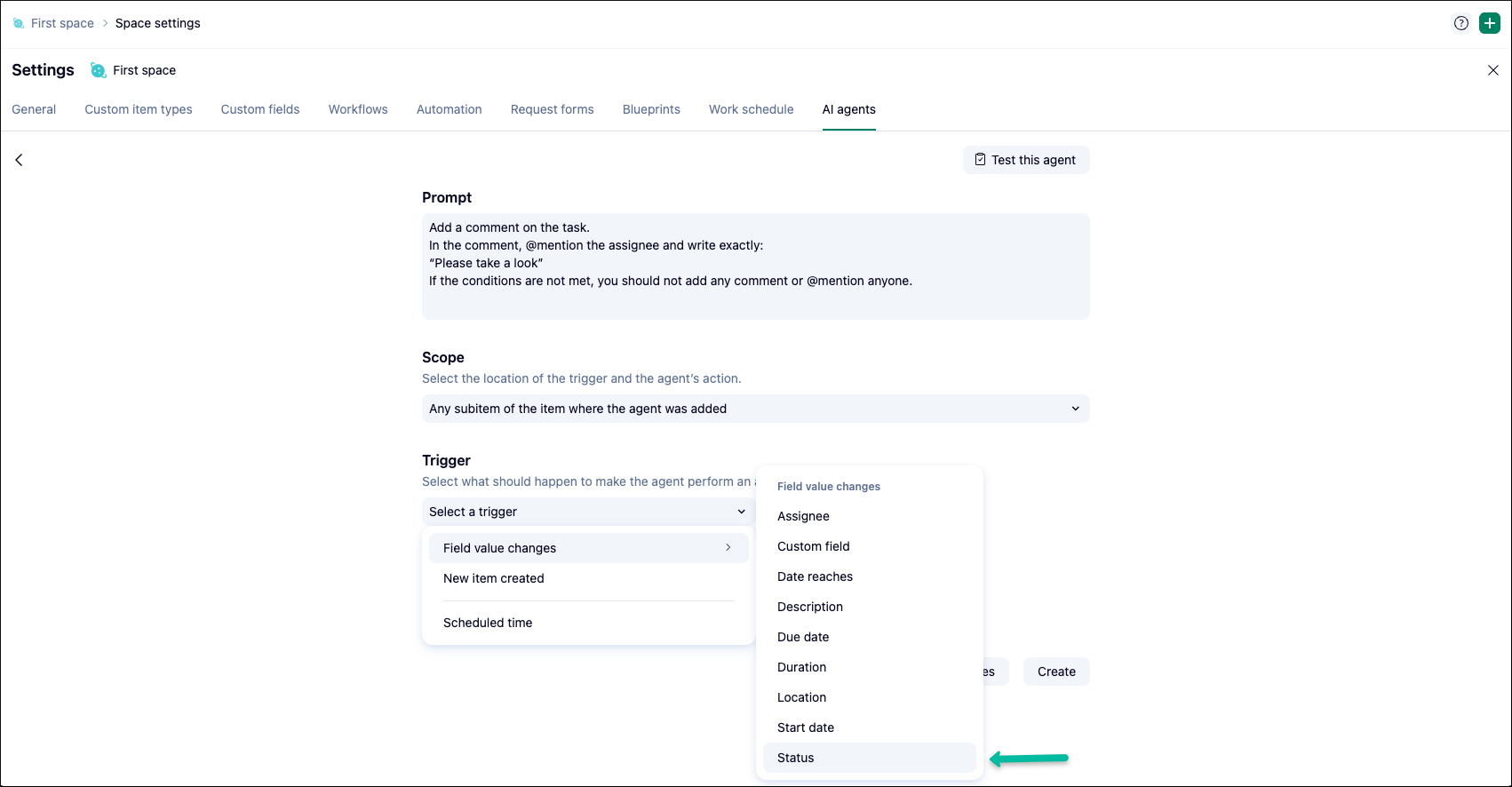Screen dimensions: 1512x787
Task: Choose New item created trigger
Action: point(493,578)
